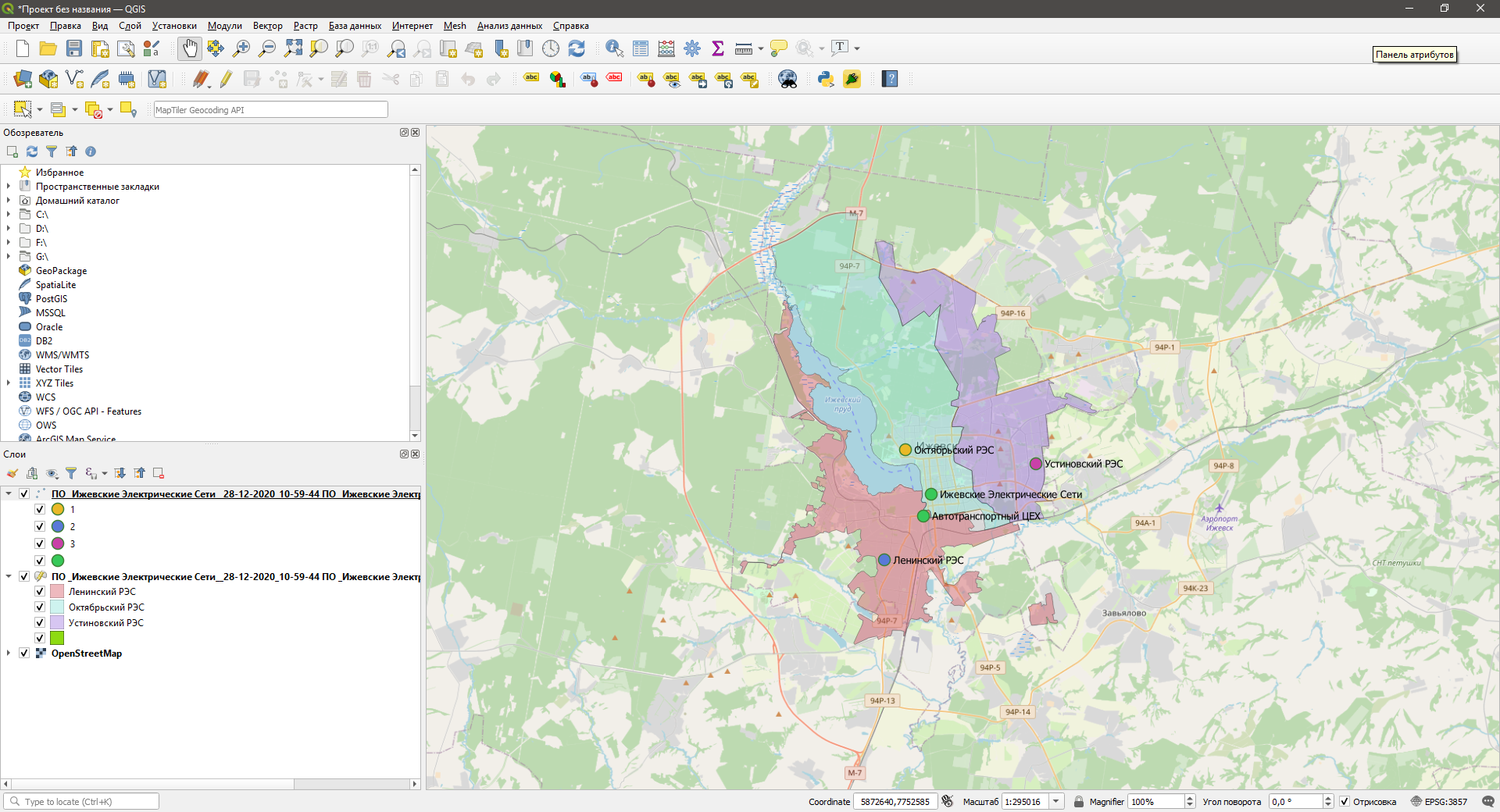Open the select features tool dropdown arrow
Viewport: 1500px width, 812px height.
[40, 110]
